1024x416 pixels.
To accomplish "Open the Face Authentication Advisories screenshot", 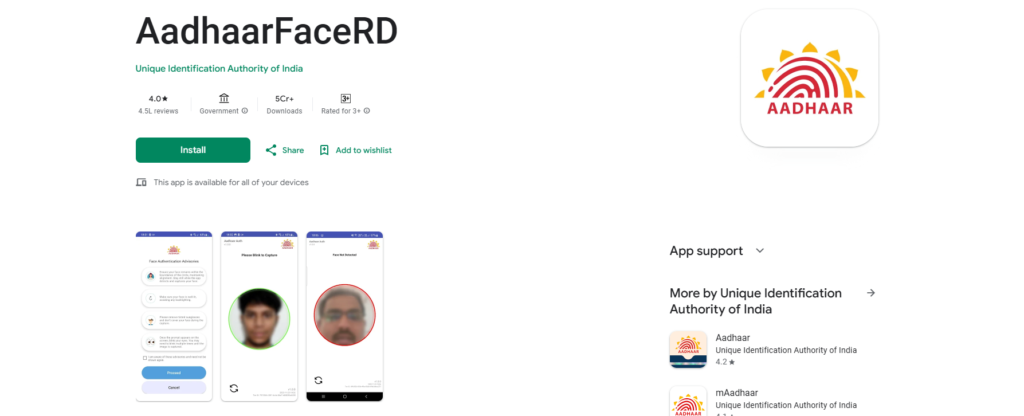I will pos(174,316).
